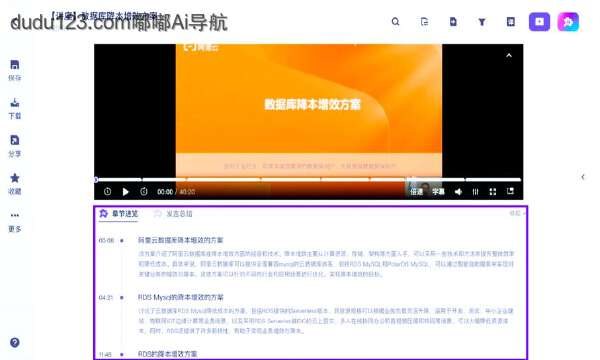The width and height of the screenshot is (600, 360).
Task: Click the purple video panel button at top right
Action: point(539,22)
